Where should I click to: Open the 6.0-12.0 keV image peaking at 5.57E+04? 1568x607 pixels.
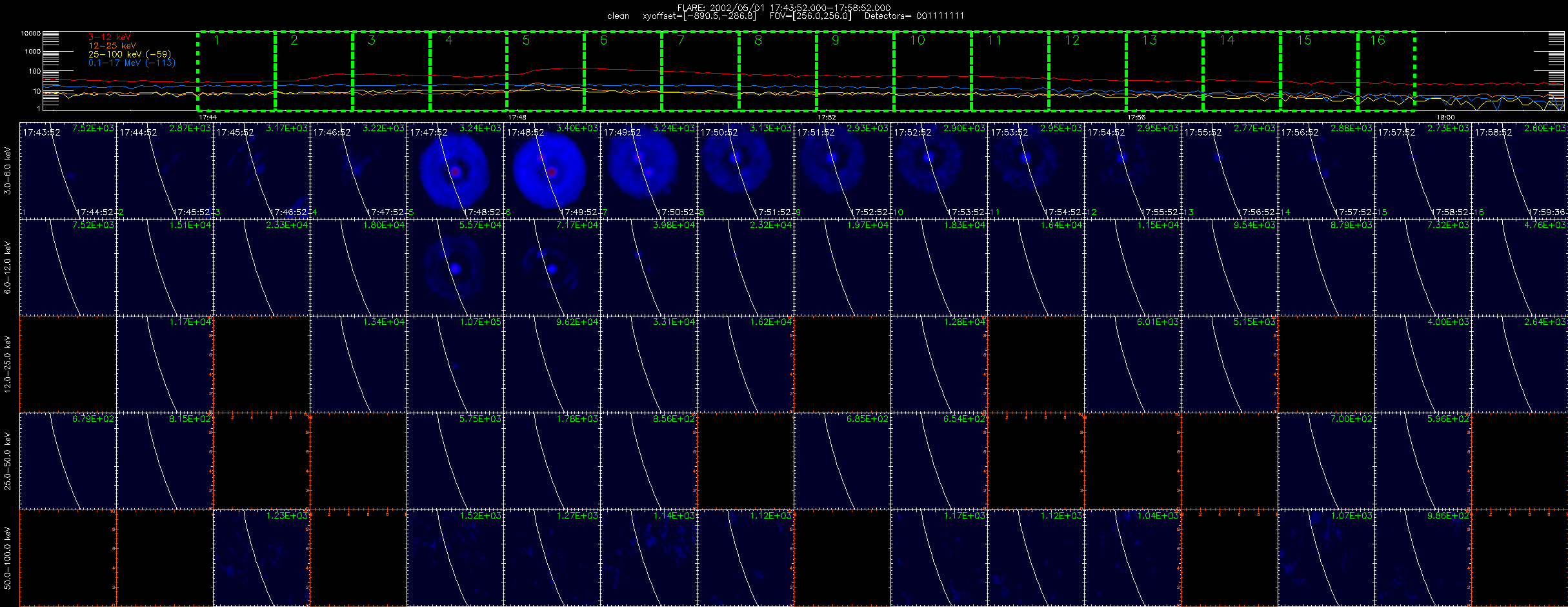[x=455, y=267]
